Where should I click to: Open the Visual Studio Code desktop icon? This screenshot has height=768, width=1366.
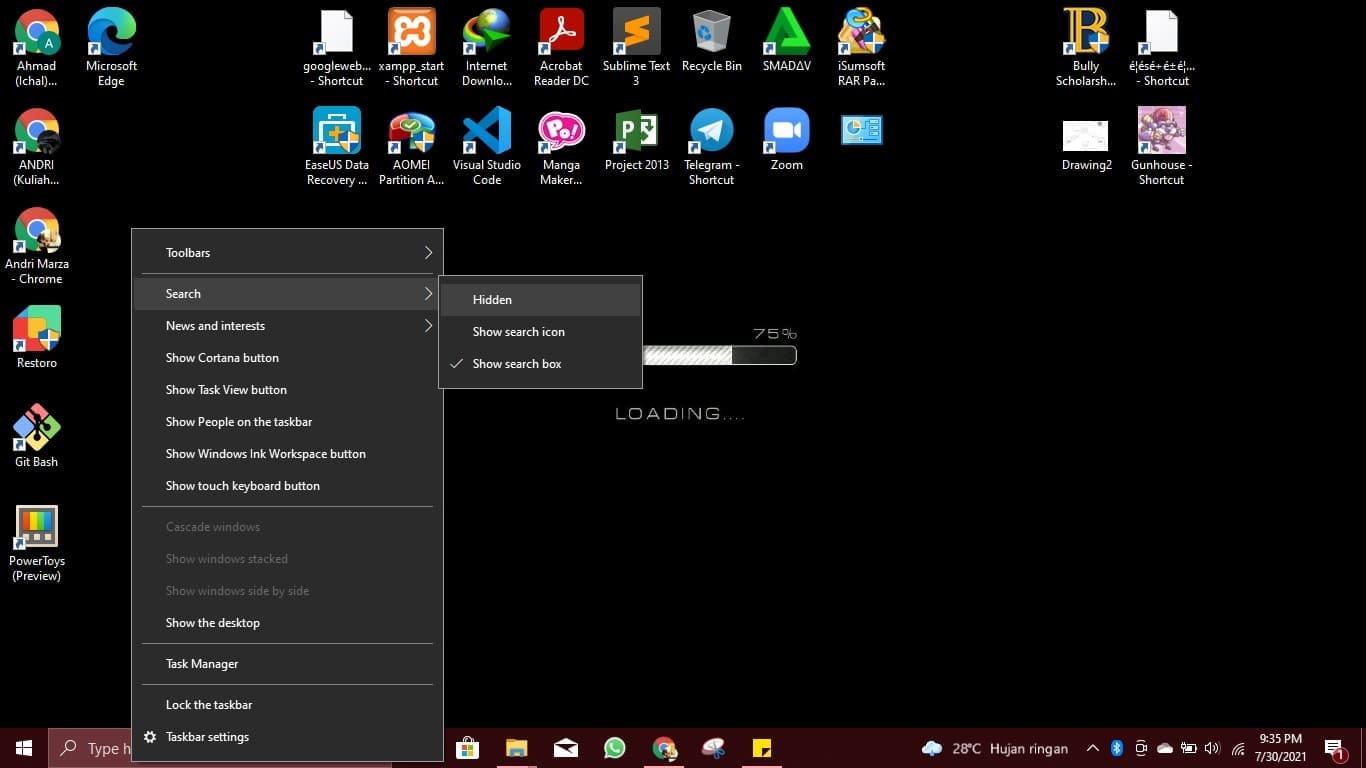(487, 132)
